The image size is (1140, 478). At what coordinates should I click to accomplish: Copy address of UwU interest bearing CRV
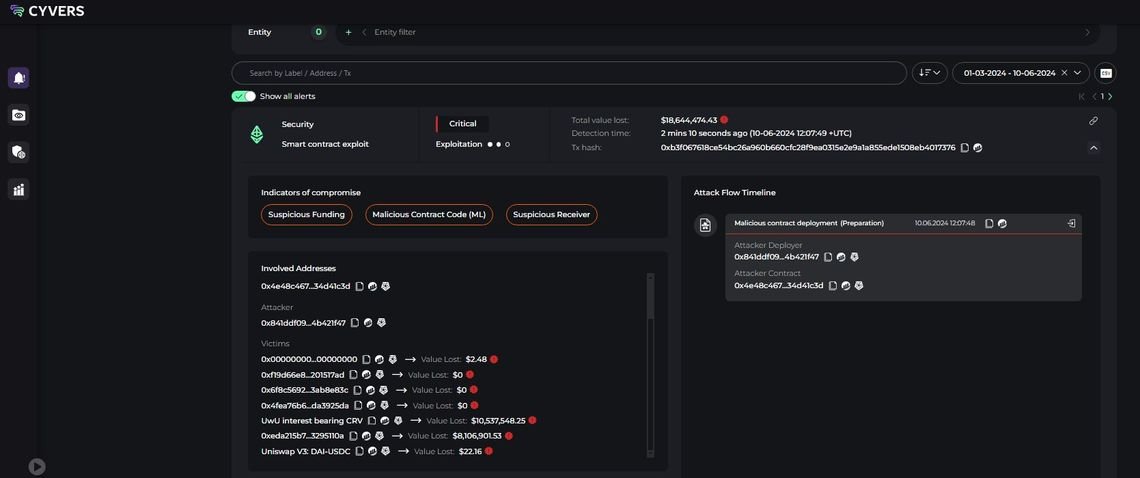click(x=372, y=421)
